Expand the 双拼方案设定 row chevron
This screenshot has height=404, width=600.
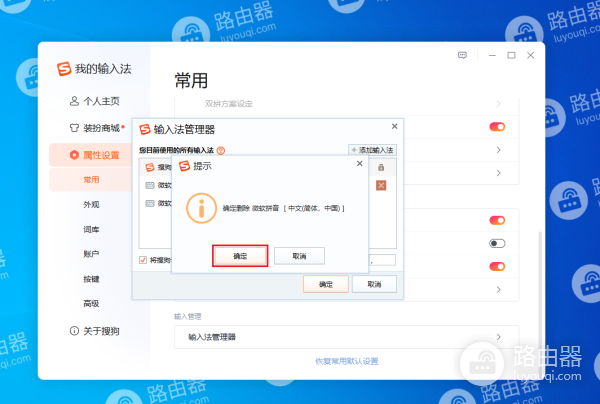[498, 103]
